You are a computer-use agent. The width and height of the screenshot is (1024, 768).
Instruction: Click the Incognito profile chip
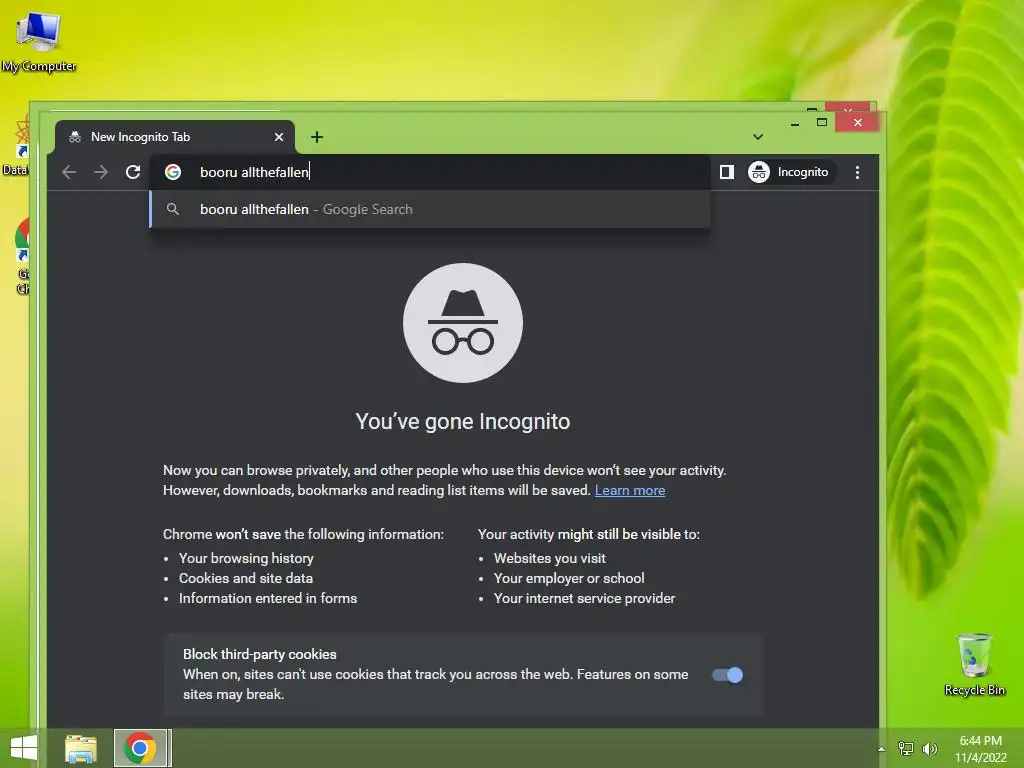tap(790, 172)
